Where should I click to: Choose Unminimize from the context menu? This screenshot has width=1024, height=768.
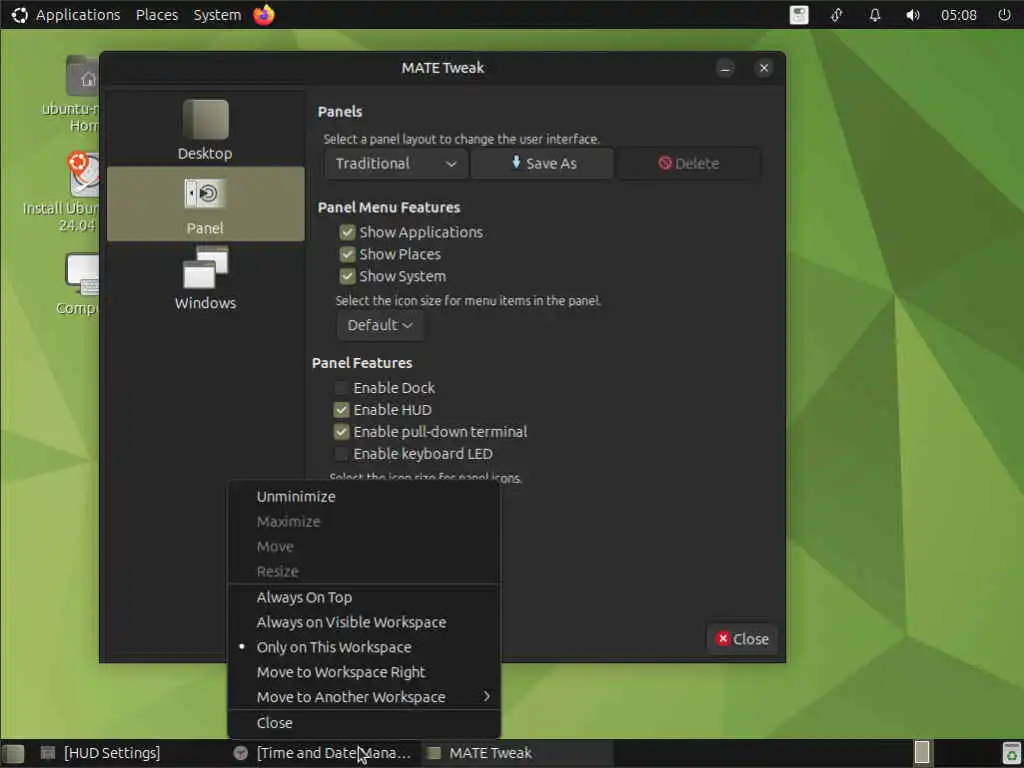tap(364, 497)
